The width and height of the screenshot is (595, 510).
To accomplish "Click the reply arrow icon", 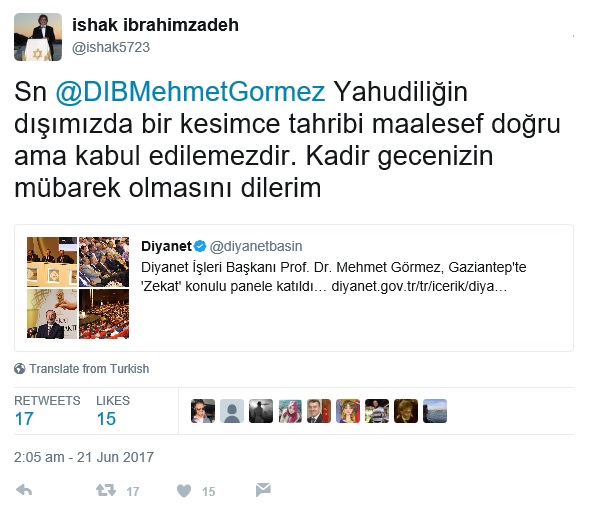I will 24,490.
